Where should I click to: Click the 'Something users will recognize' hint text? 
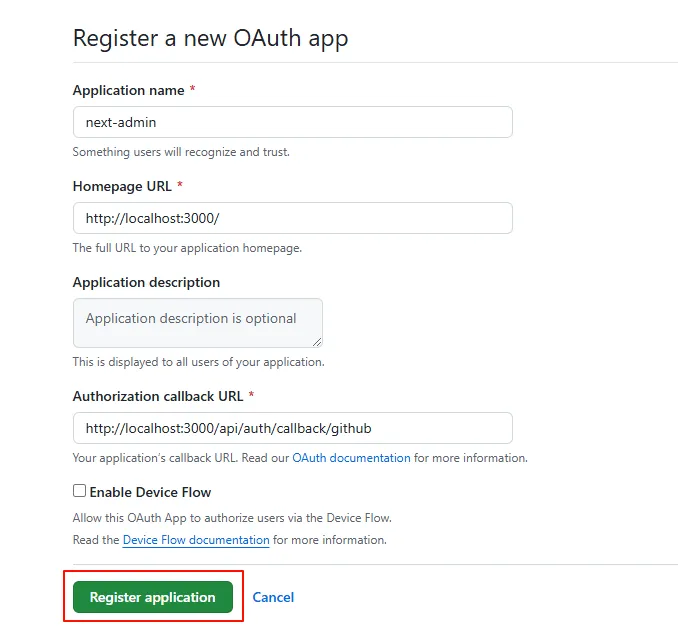(181, 152)
